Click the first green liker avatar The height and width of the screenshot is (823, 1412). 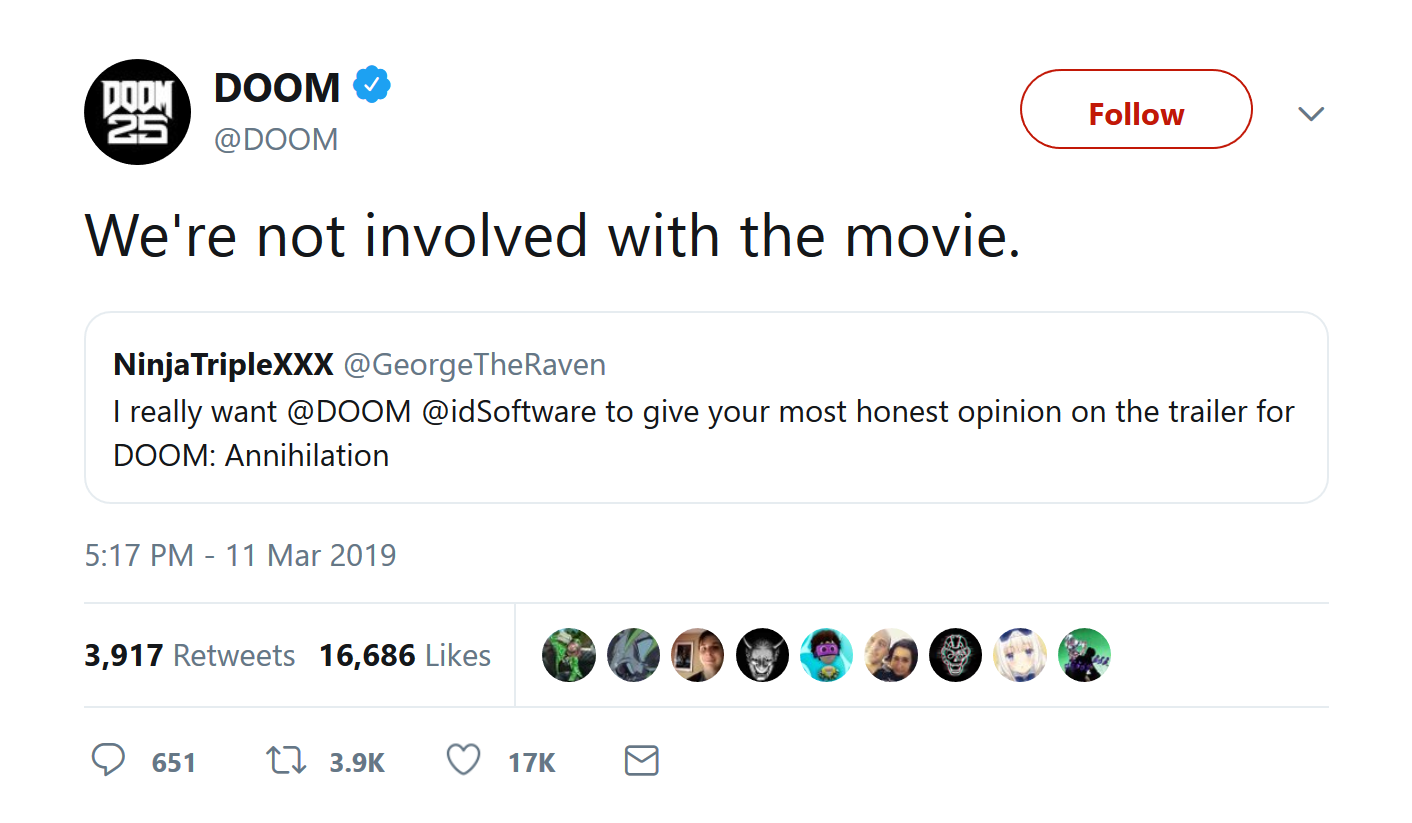[568, 655]
